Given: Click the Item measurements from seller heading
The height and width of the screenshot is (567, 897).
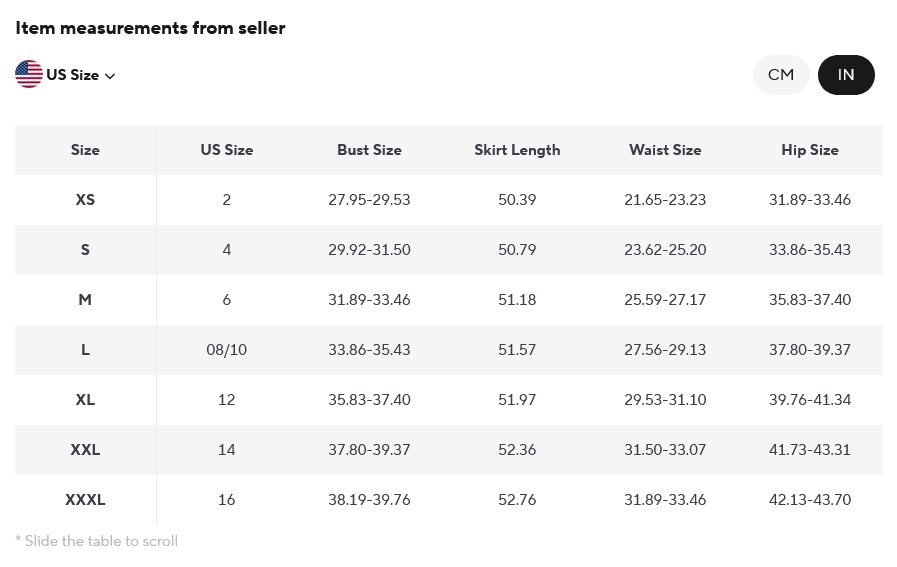Looking at the screenshot, I should point(150,28).
